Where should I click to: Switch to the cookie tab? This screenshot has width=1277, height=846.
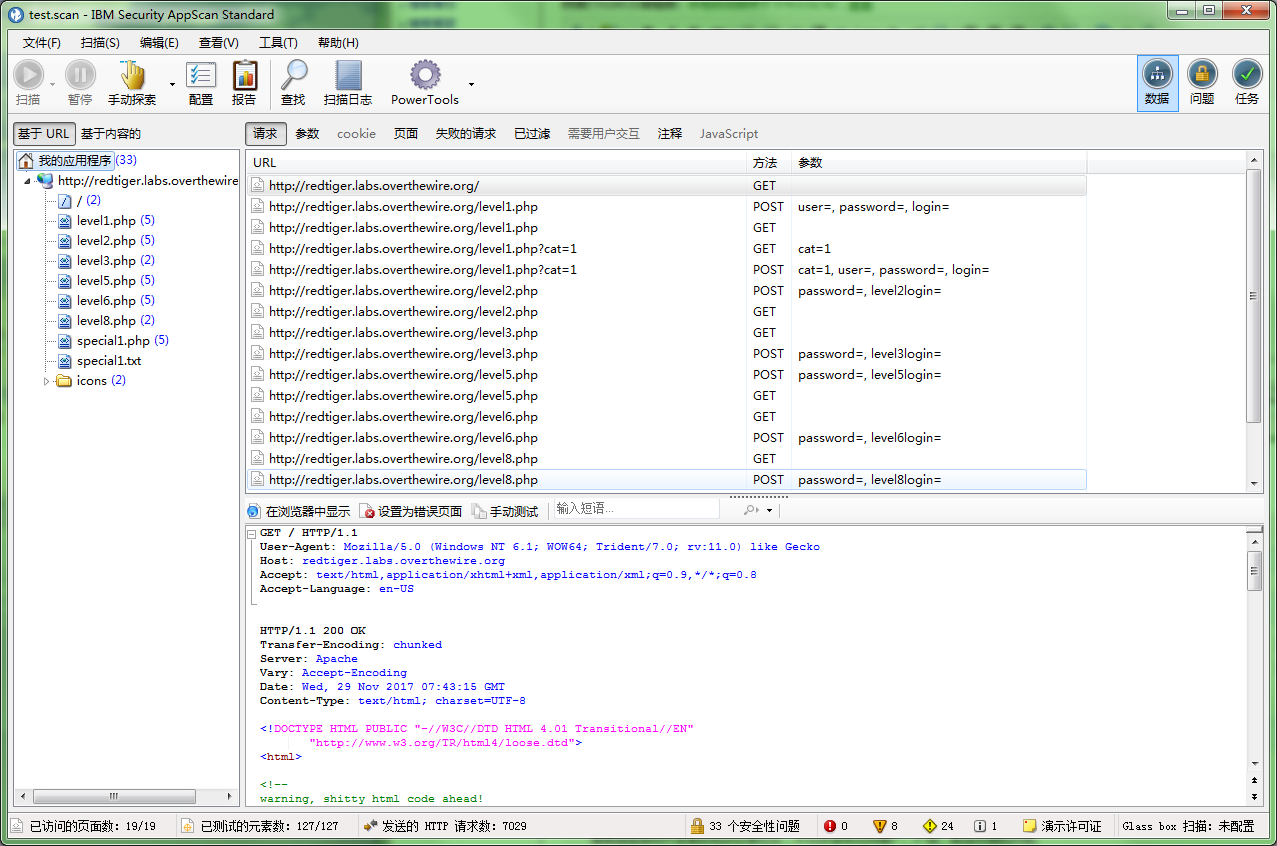[x=356, y=134]
